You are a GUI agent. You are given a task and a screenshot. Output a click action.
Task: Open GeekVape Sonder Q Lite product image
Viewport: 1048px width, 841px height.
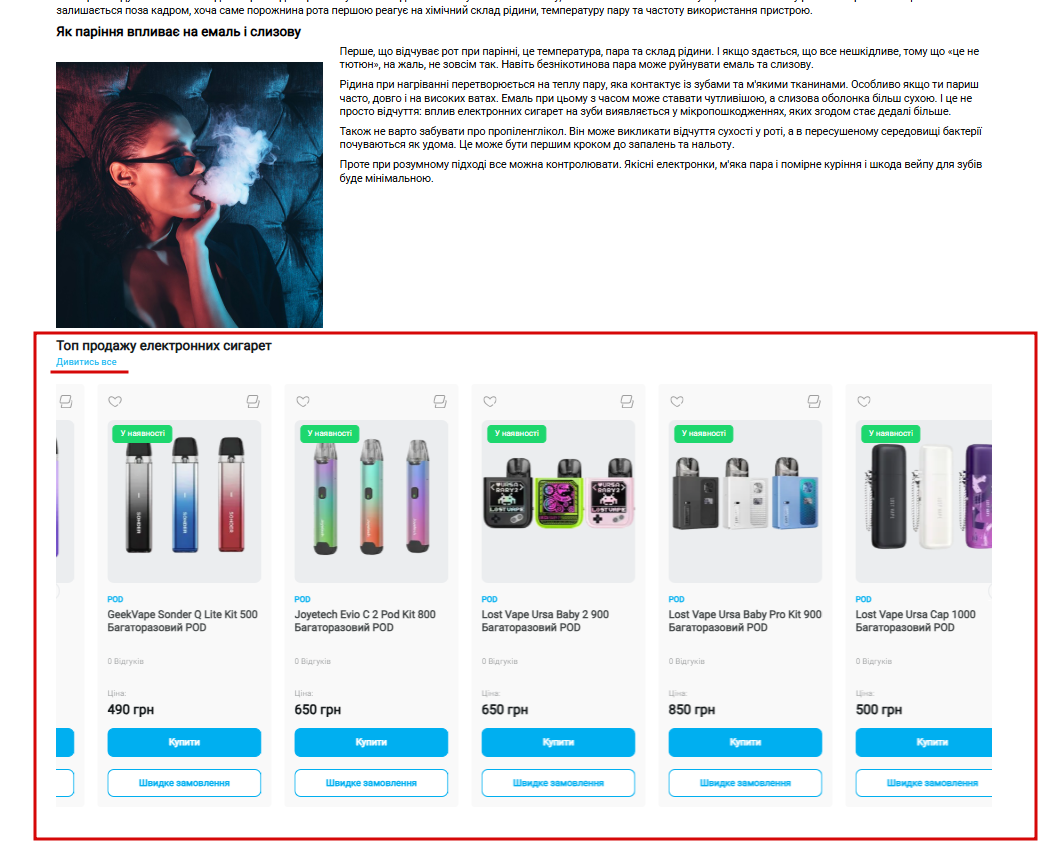(x=184, y=501)
